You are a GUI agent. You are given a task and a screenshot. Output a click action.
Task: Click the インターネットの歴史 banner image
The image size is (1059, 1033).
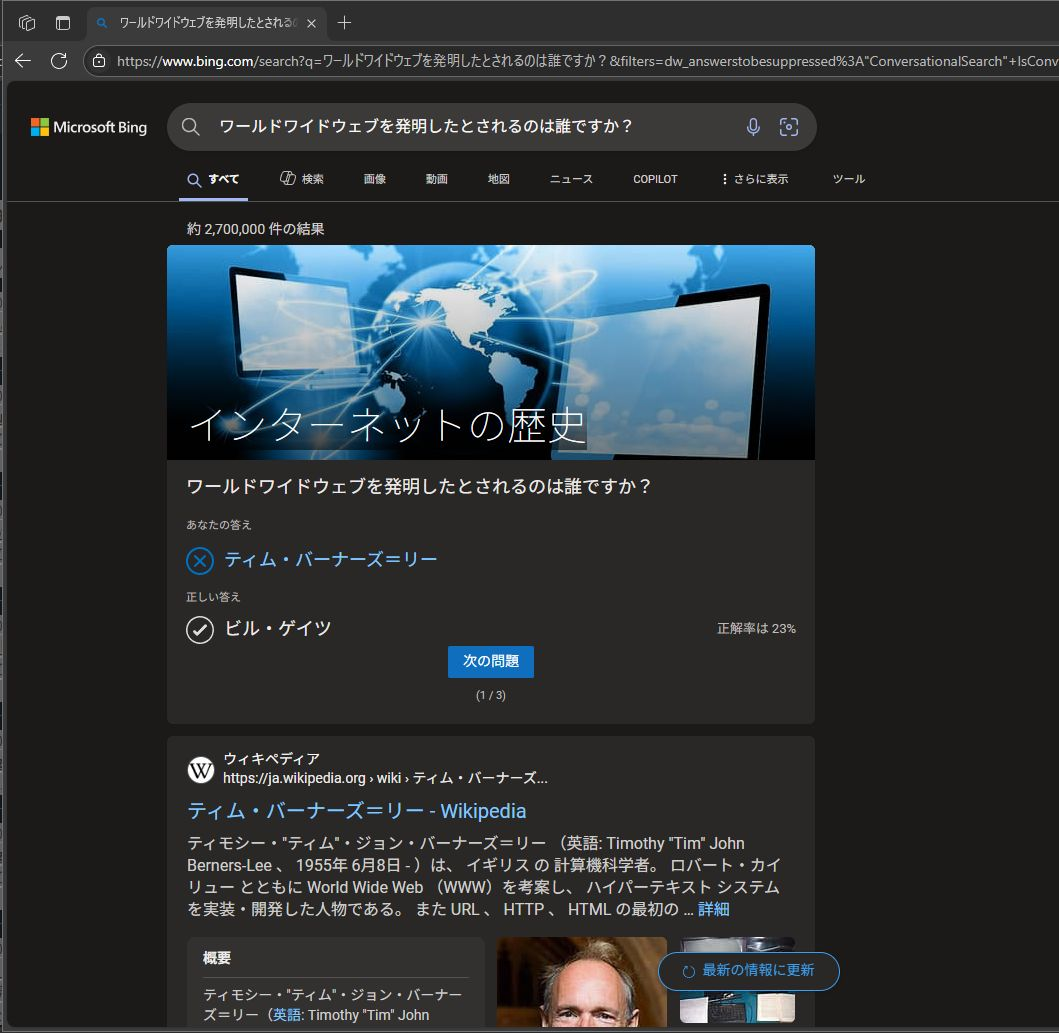pos(491,352)
